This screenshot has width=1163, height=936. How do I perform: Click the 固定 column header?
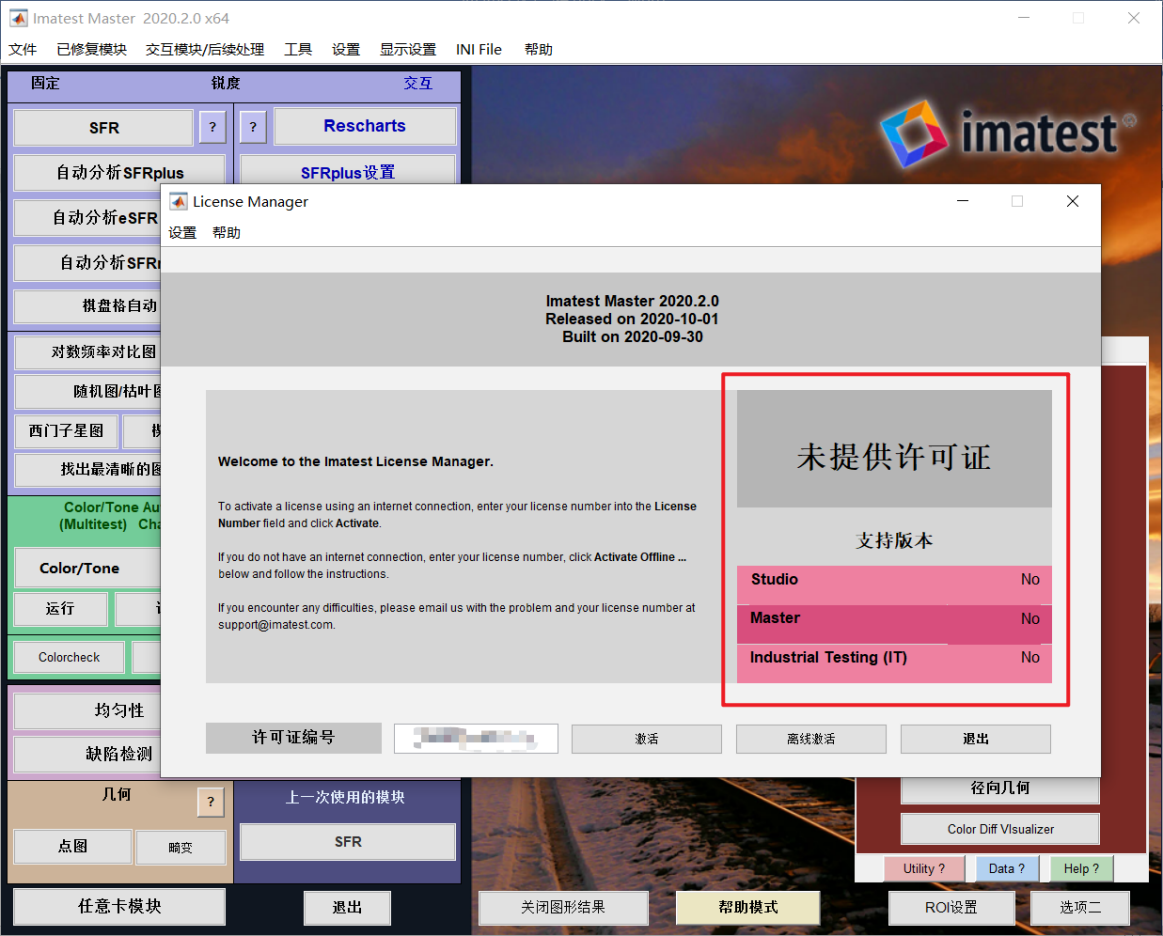click(45, 83)
